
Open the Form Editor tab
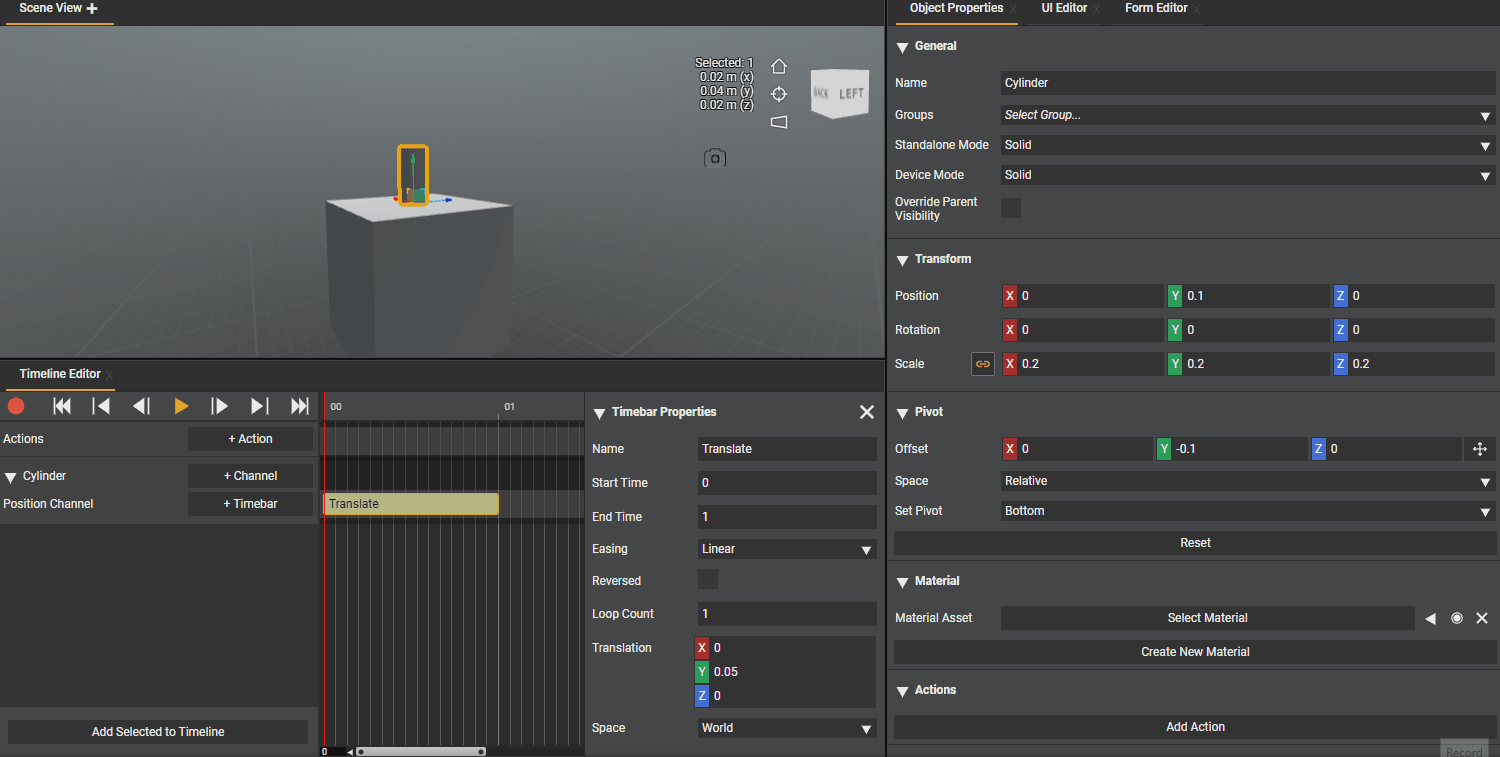click(1155, 8)
